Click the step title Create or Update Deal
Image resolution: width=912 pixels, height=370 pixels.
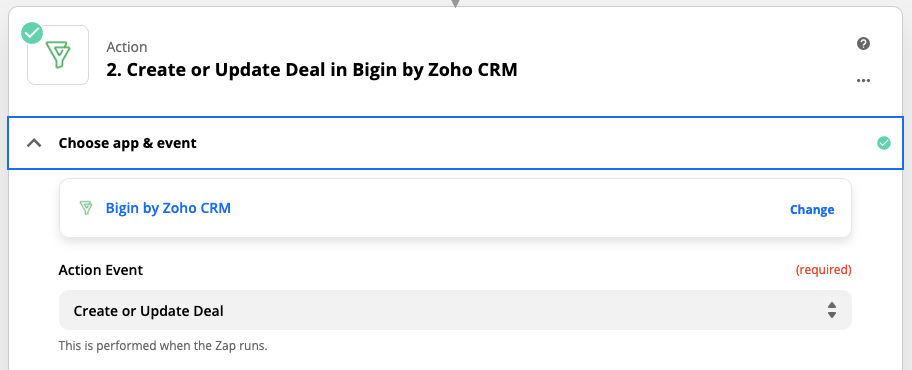click(x=312, y=70)
